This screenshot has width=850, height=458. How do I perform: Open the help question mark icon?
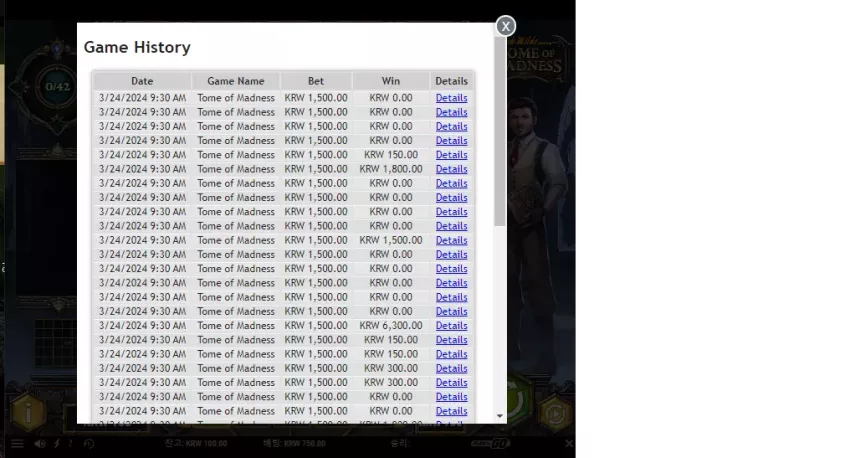point(70,444)
